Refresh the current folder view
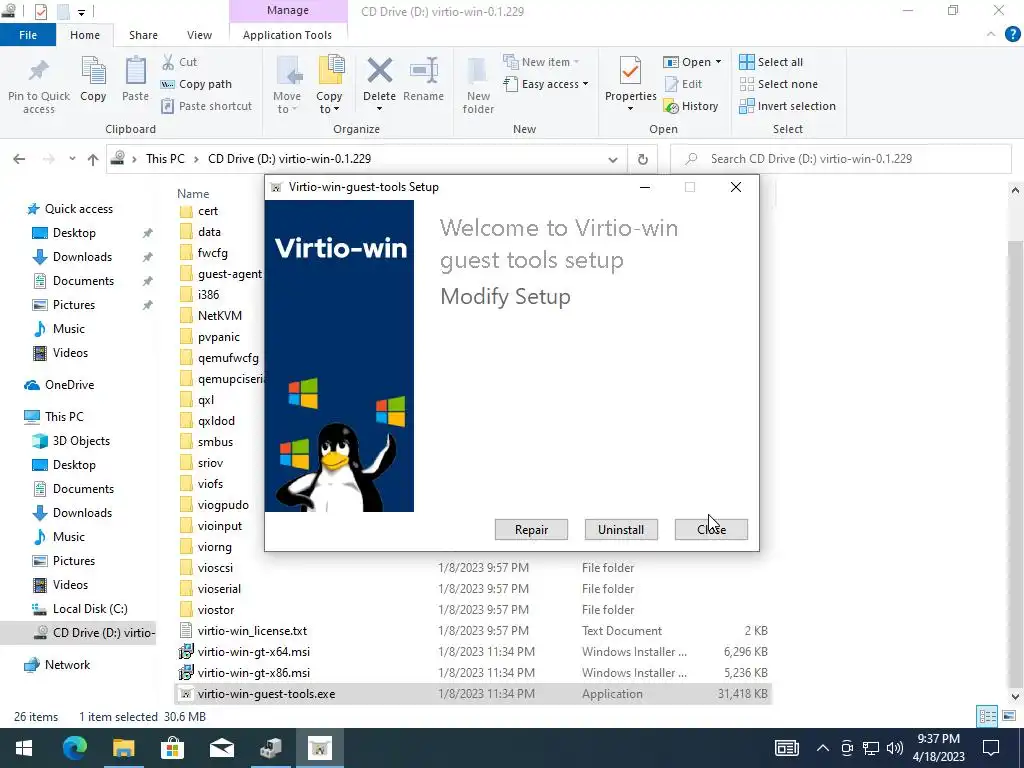Screen dimensions: 1024x768 click(643, 159)
